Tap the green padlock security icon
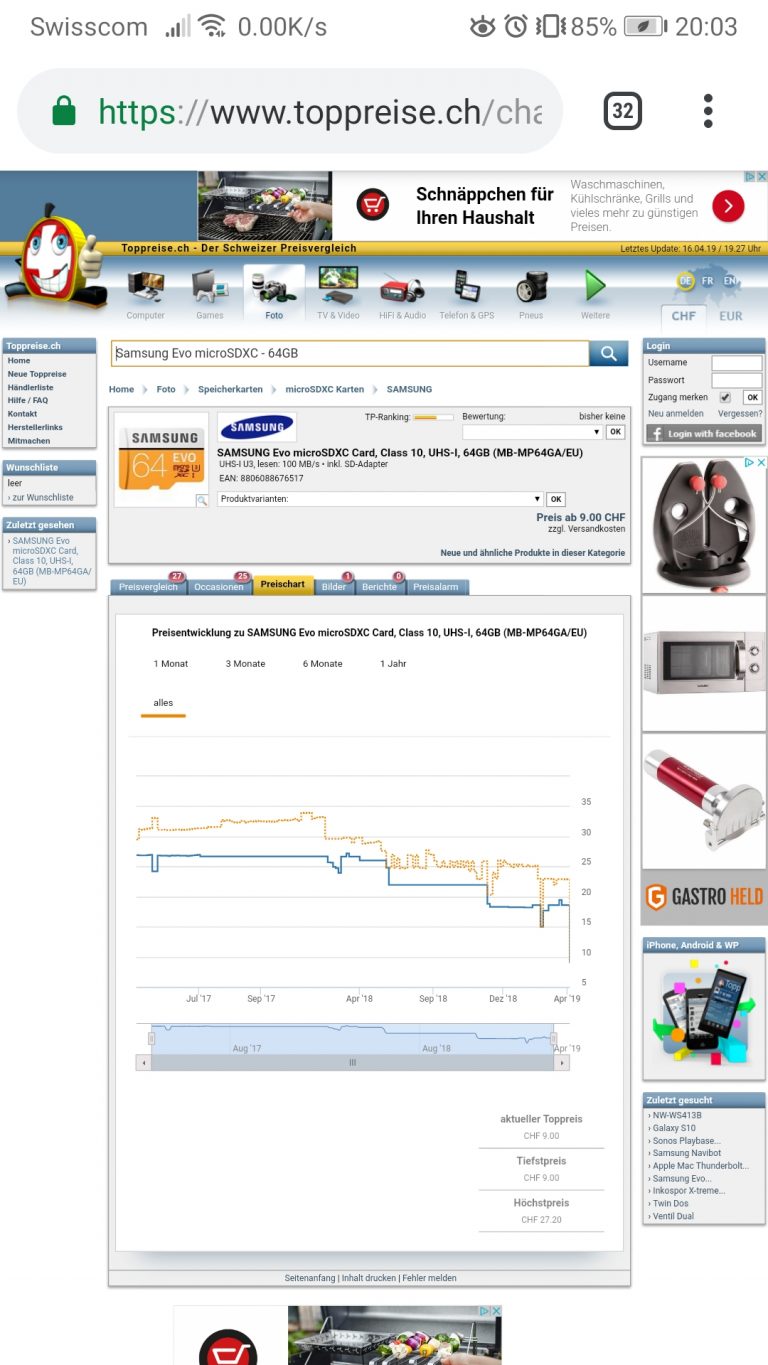This screenshot has height=1365, width=768. [64, 111]
